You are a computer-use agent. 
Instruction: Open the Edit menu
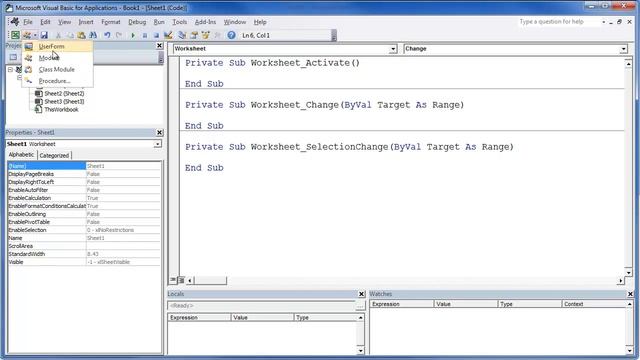[45, 22]
